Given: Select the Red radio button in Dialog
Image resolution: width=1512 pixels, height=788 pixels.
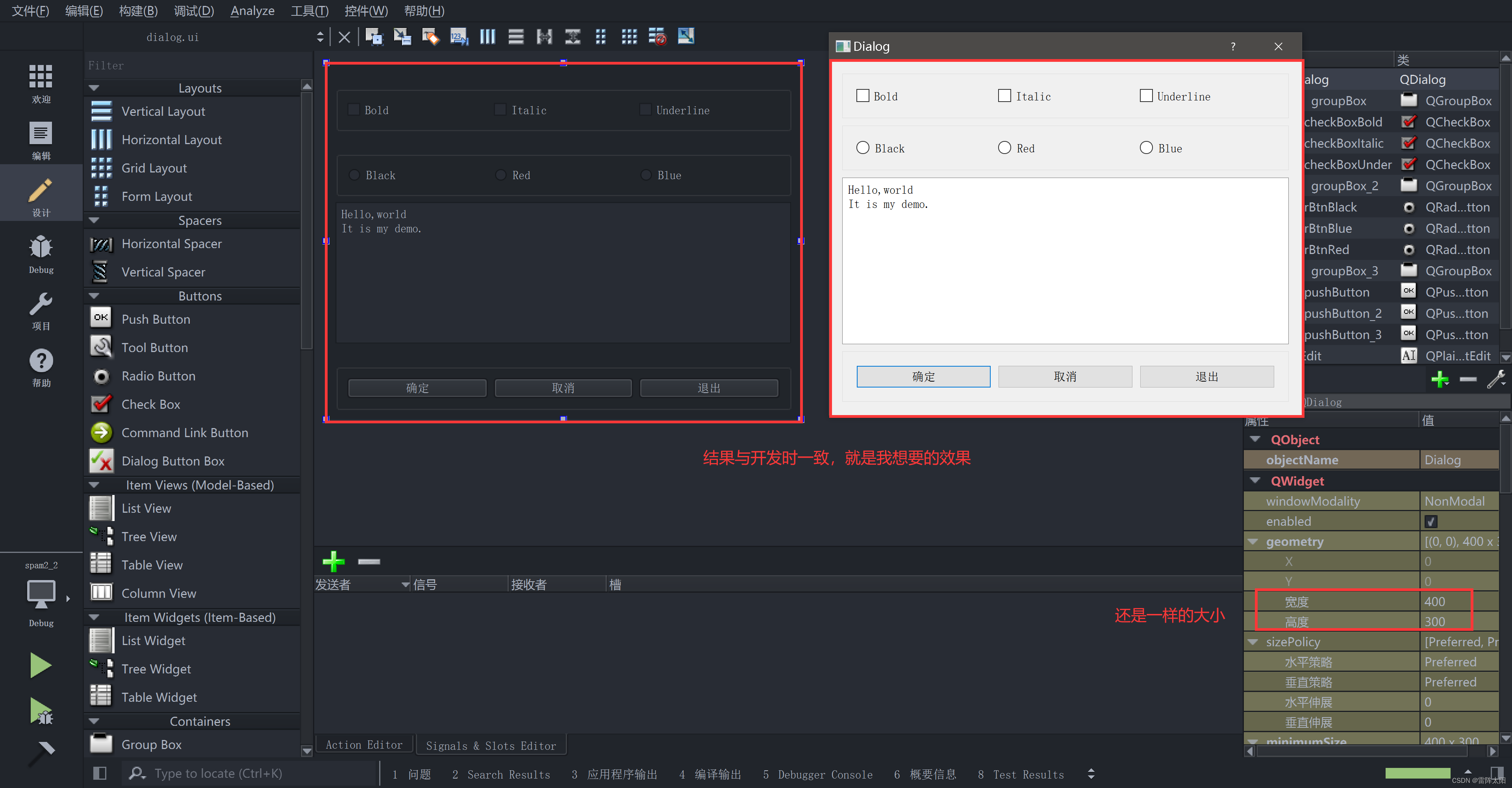Looking at the screenshot, I should [x=1004, y=147].
